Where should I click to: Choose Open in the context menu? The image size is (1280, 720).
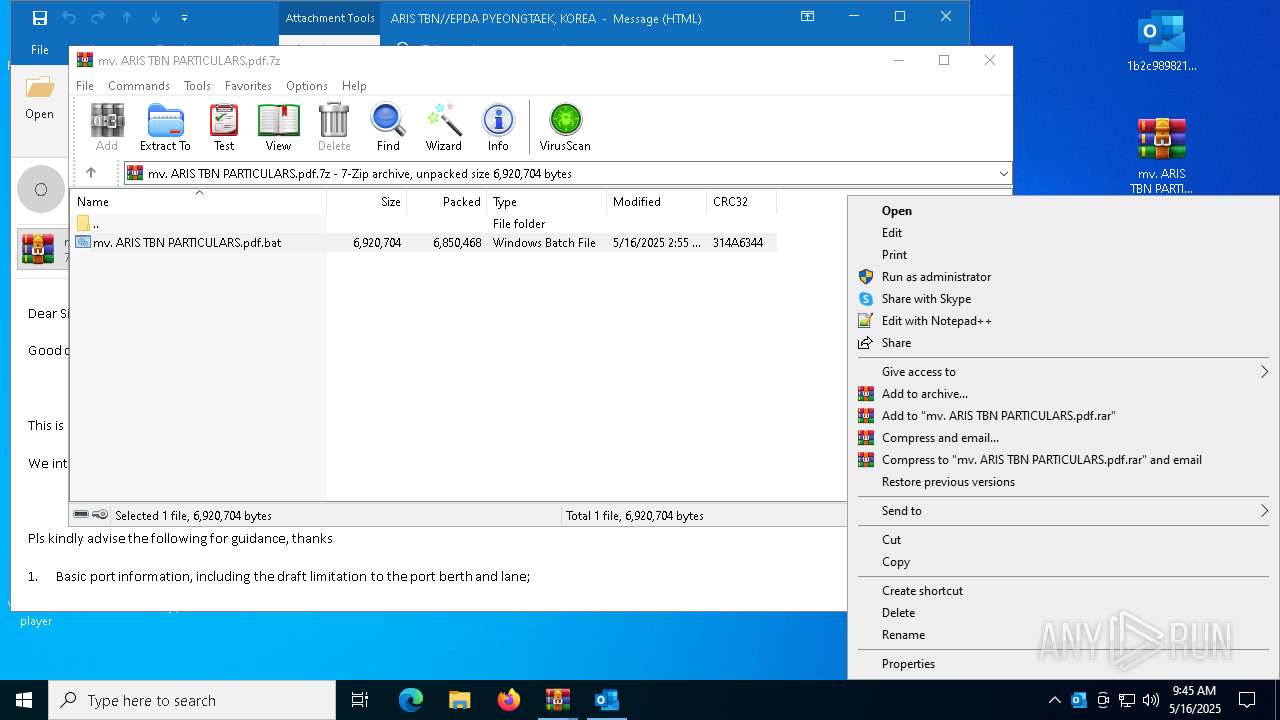(x=1063, y=210)
